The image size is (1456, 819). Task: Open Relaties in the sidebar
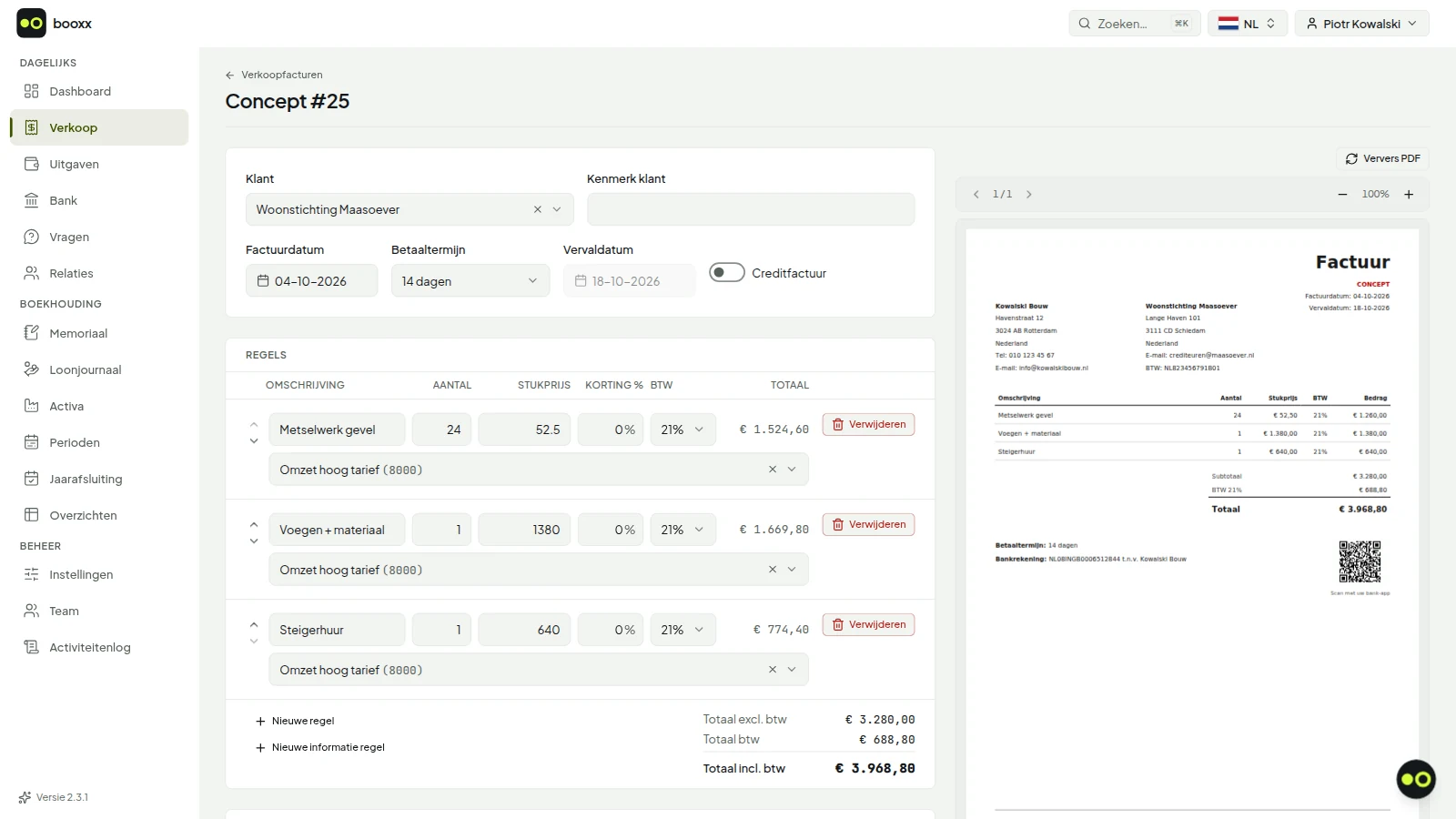click(99, 273)
